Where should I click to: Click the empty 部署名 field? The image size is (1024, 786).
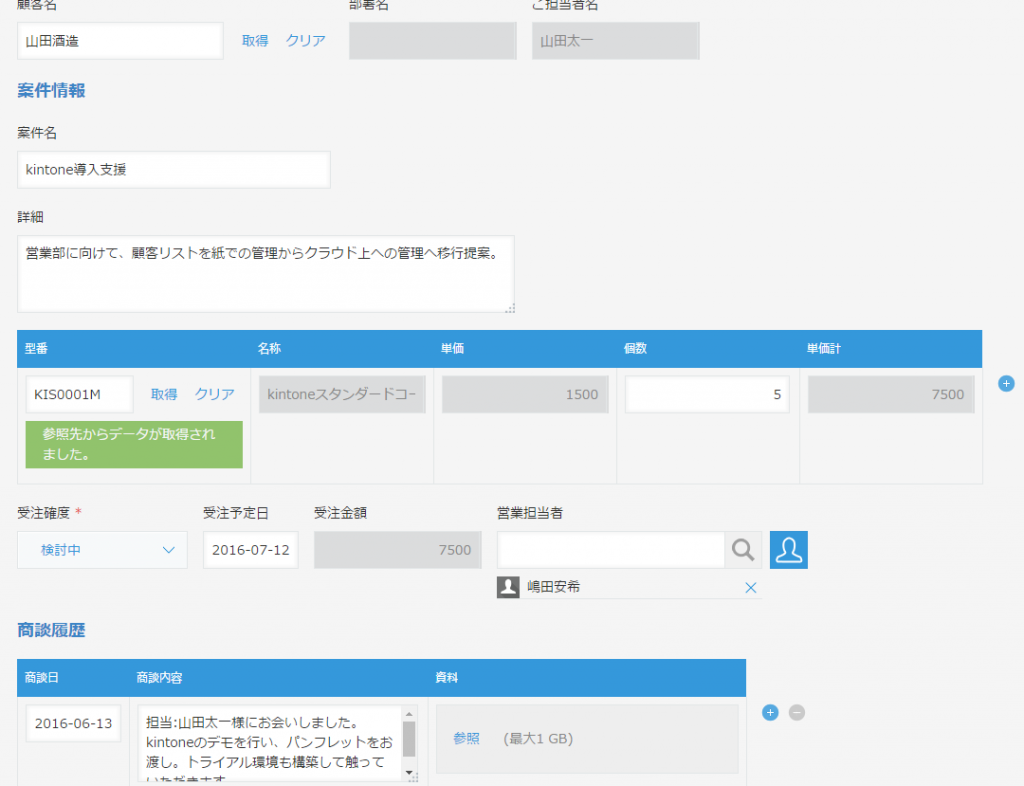pyautogui.click(x=433, y=40)
